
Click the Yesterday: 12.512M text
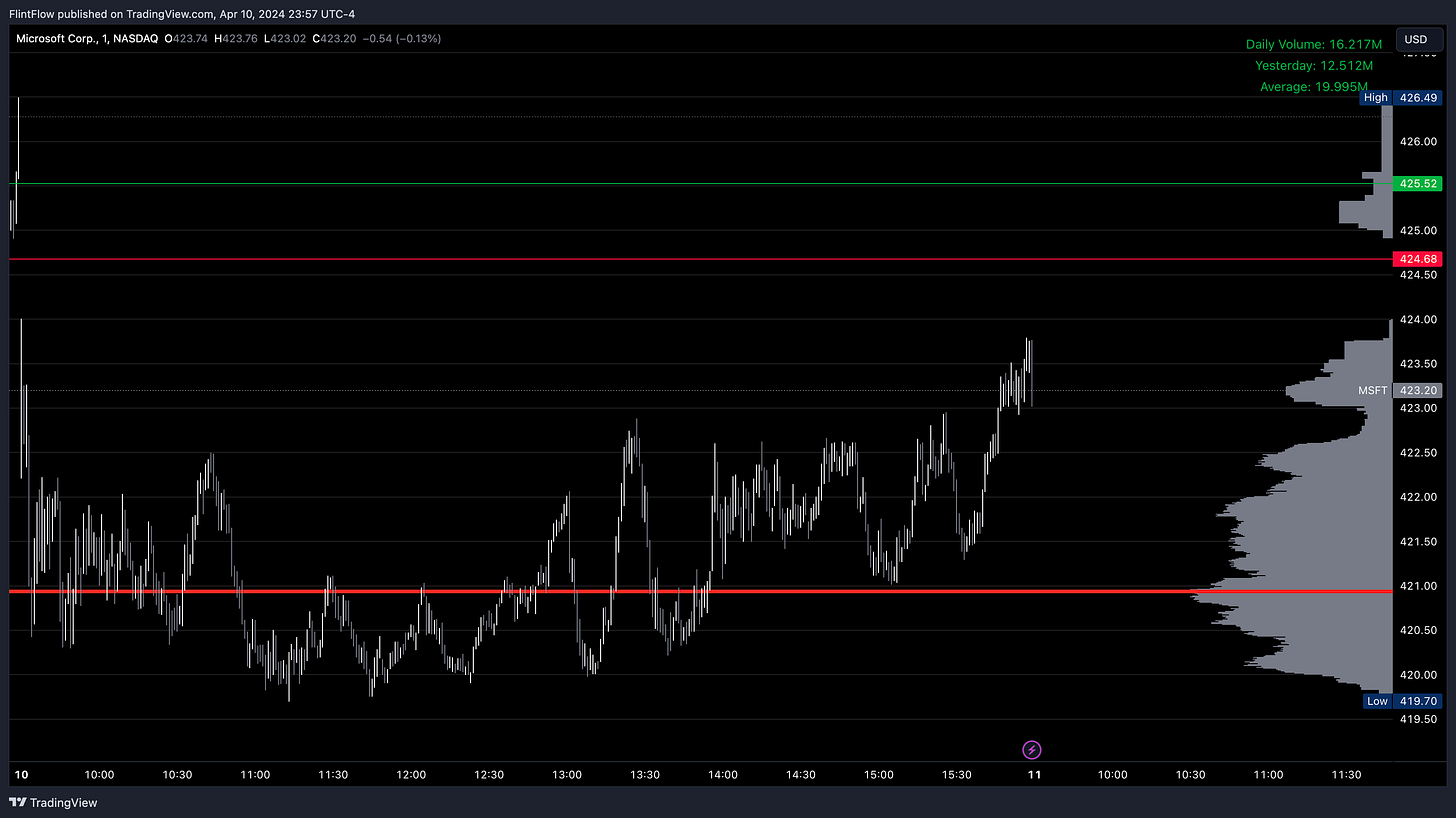1314,65
